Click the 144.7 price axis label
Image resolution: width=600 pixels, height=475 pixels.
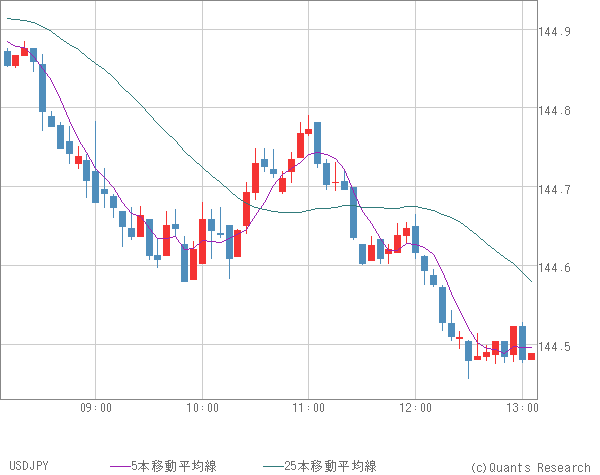tap(554, 189)
